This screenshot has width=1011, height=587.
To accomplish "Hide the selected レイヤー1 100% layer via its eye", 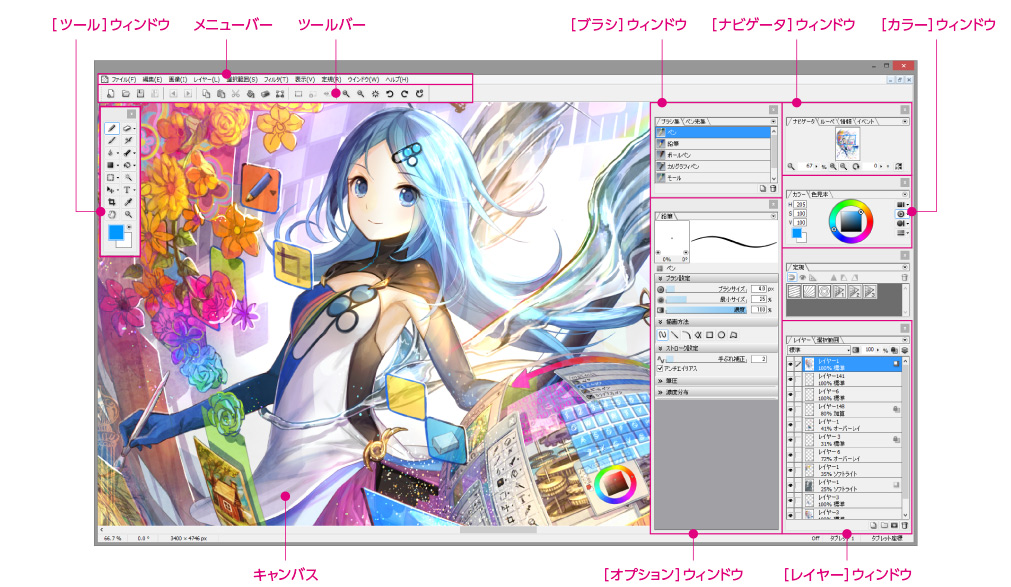I will click(790, 364).
